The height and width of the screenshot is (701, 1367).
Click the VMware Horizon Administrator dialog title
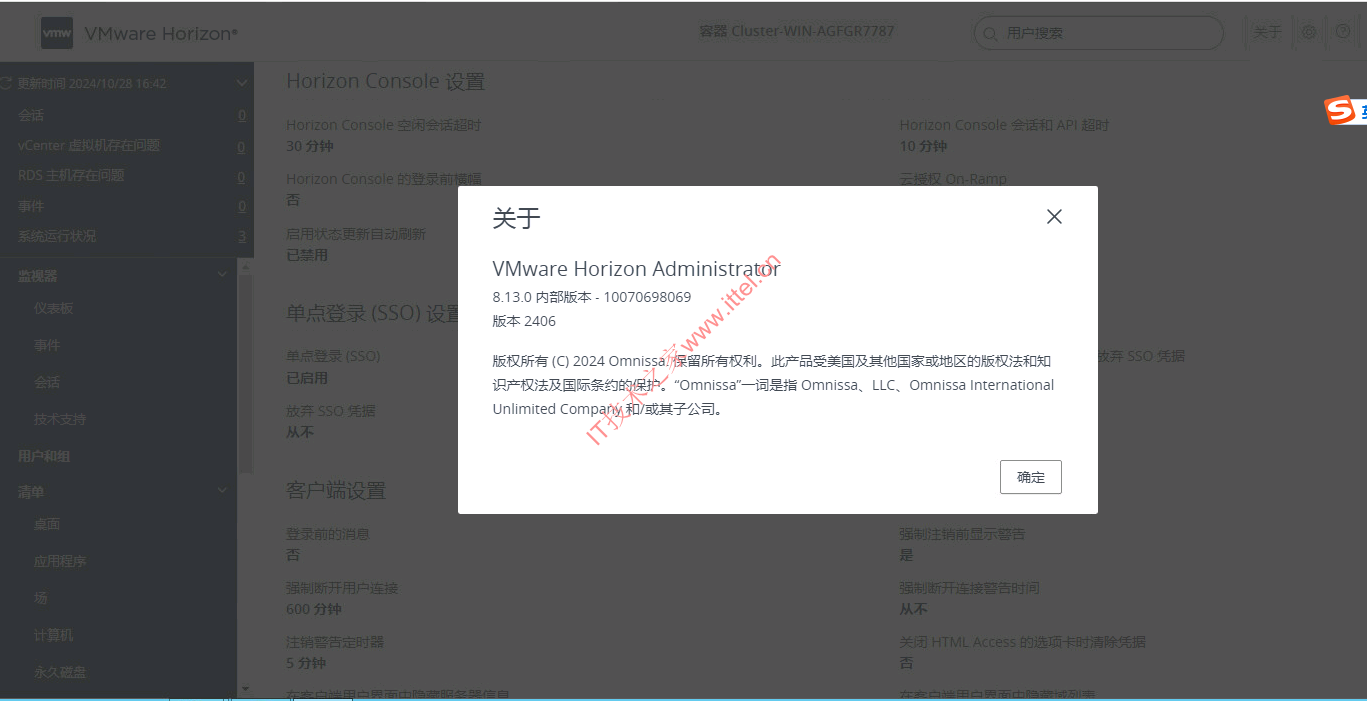click(x=636, y=269)
